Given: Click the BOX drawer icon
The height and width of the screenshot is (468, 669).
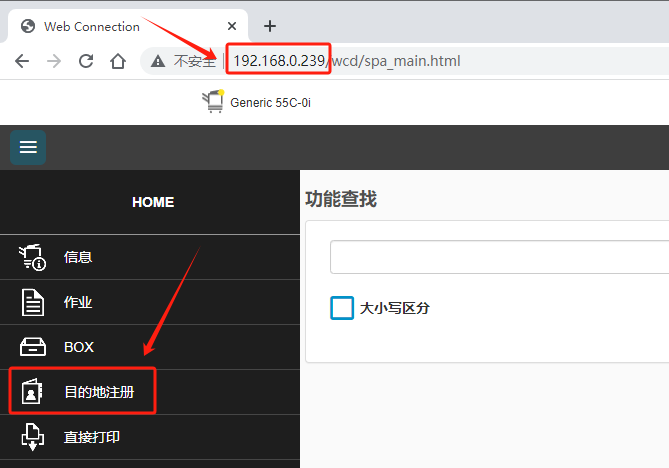Looking at the screenshot, I should [33, 347].
